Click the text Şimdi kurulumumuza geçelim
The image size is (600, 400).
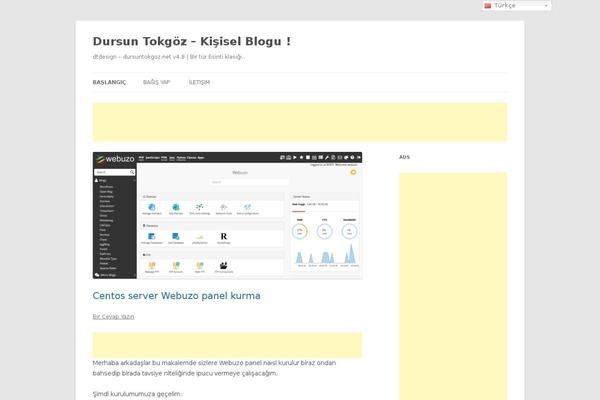137,394
